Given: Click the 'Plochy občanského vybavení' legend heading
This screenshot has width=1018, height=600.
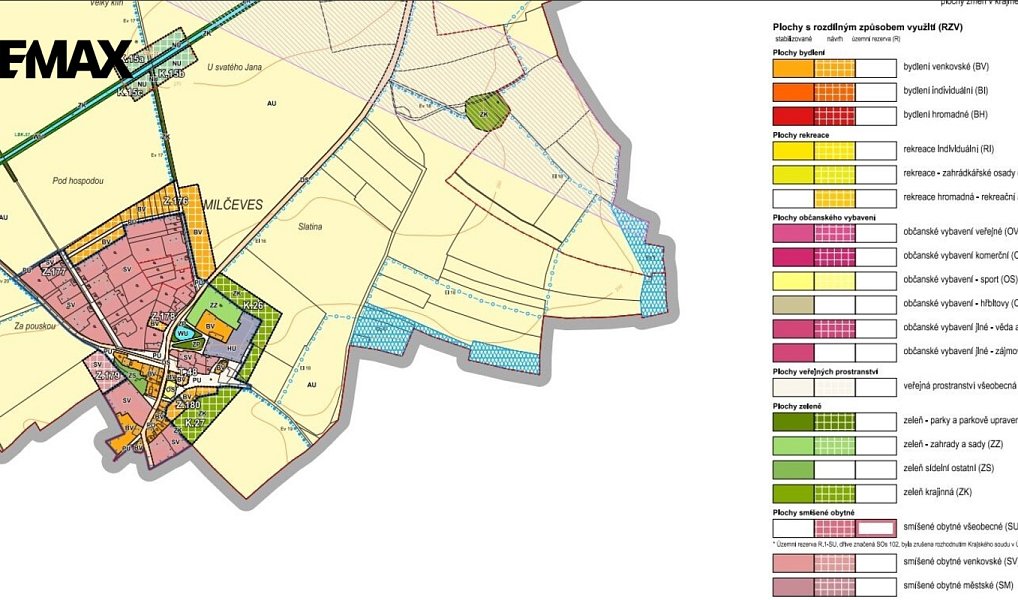Looking at the screenshot, I should (x=824, y=218).
